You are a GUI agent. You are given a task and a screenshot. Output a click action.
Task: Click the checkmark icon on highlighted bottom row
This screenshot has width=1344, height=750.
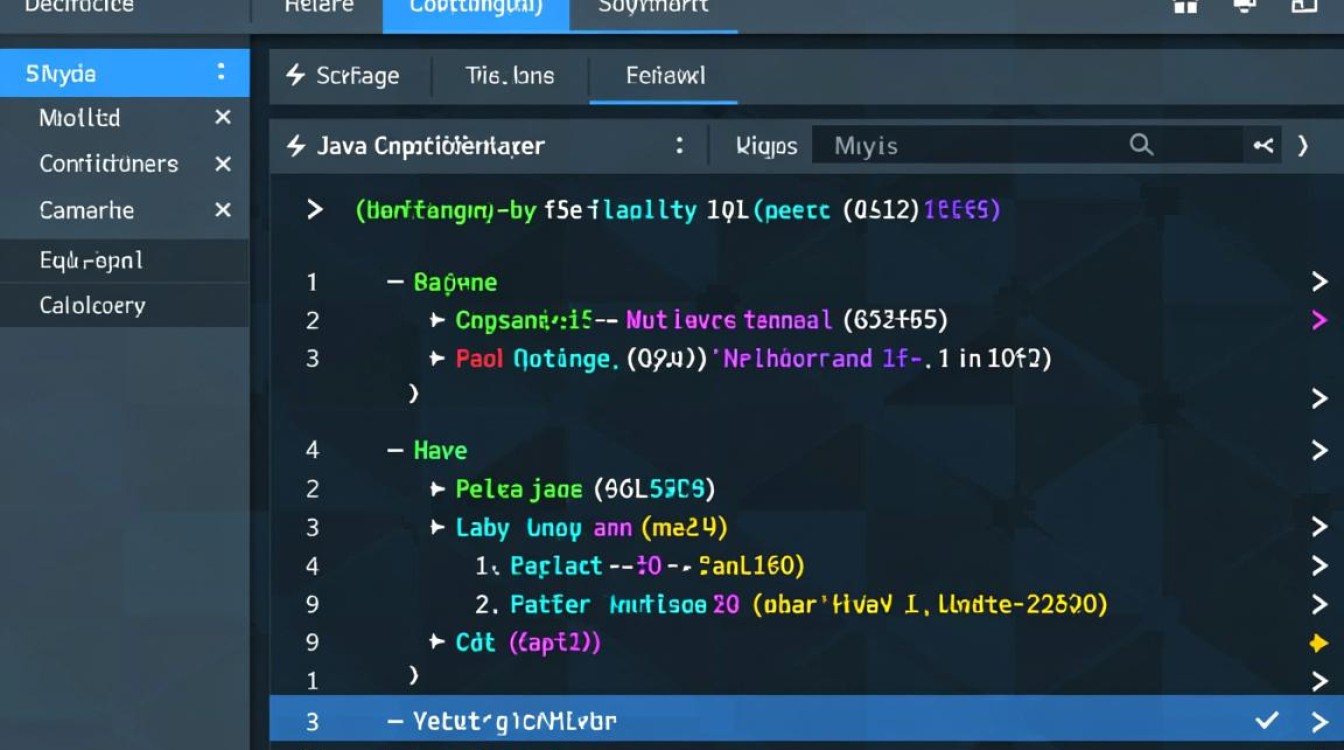click(x=1267, y=720)
